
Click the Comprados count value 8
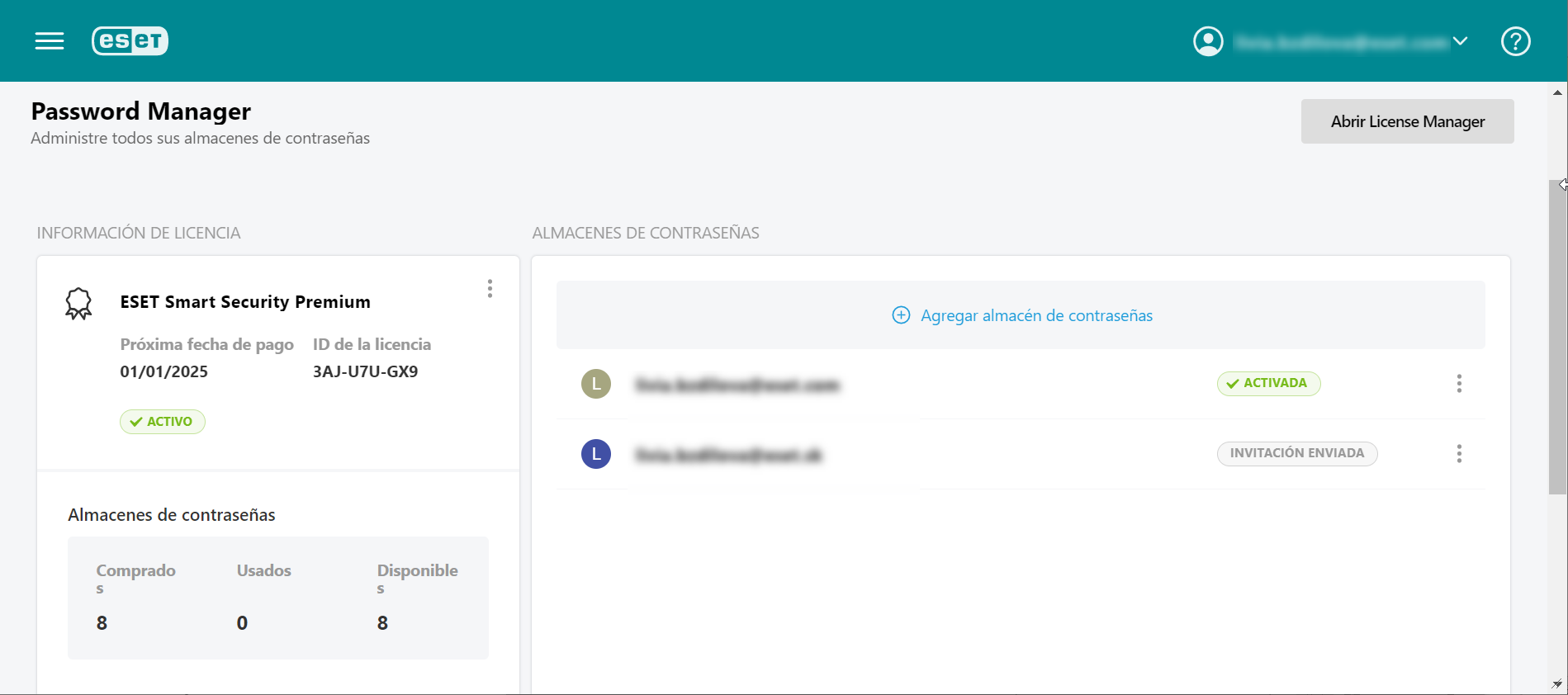(102, 623)
